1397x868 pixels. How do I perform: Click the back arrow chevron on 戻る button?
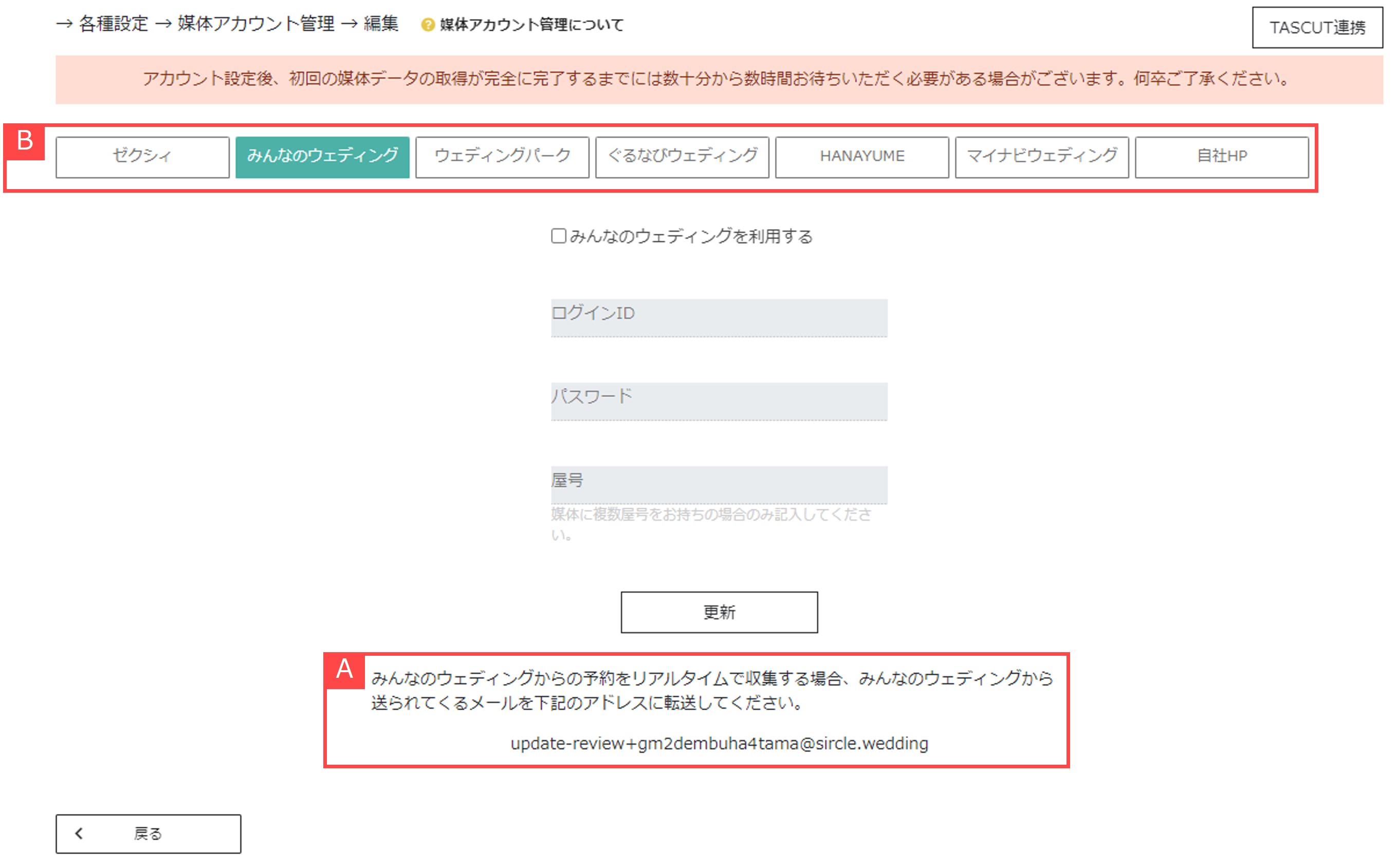click(80, 833)
